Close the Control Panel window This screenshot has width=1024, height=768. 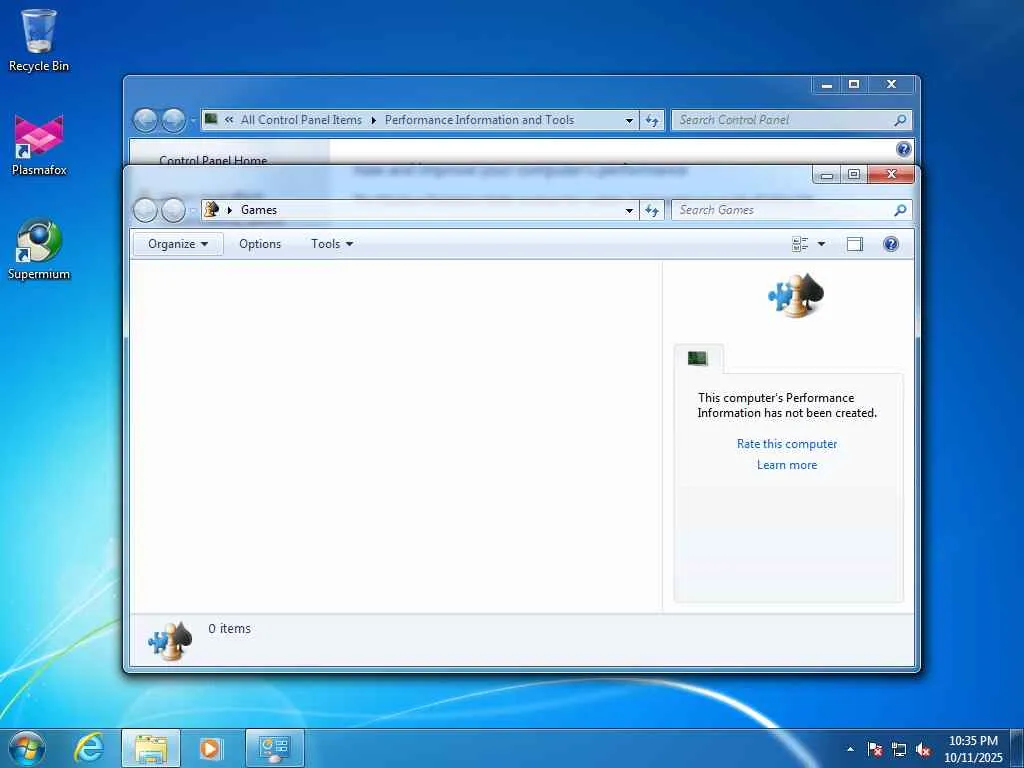pyautogui.click(x=891, y=84)
